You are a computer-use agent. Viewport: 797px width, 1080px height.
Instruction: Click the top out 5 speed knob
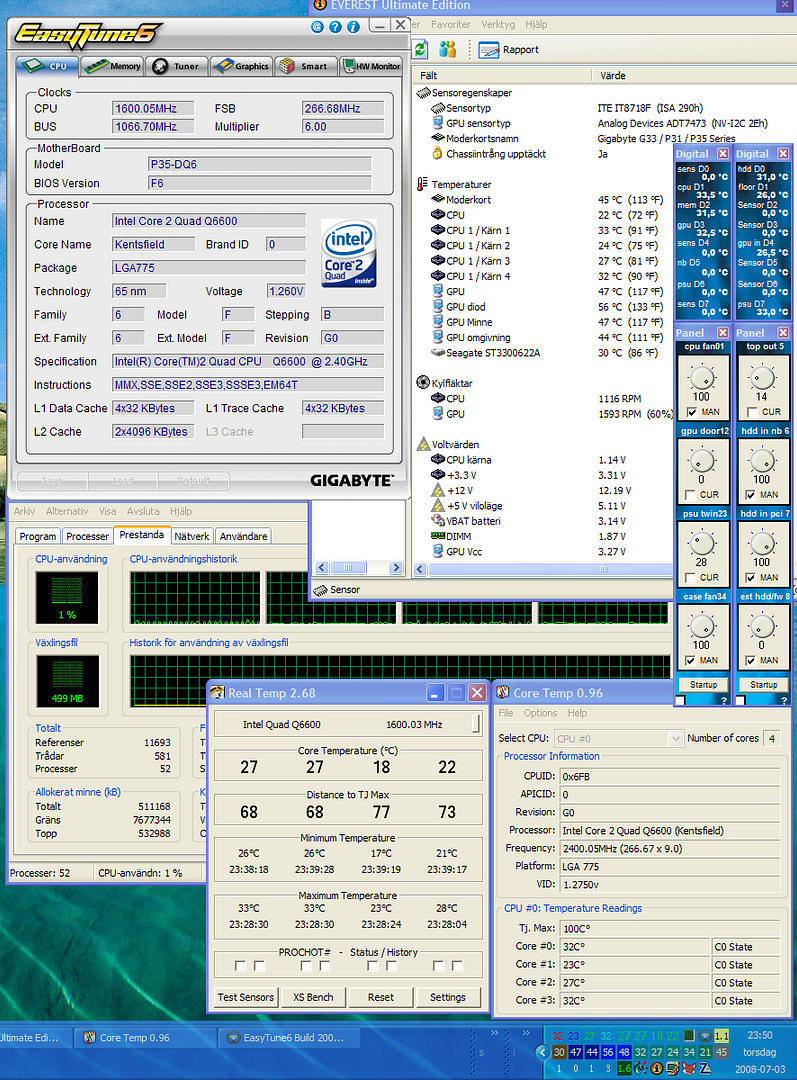coord(763,377)
